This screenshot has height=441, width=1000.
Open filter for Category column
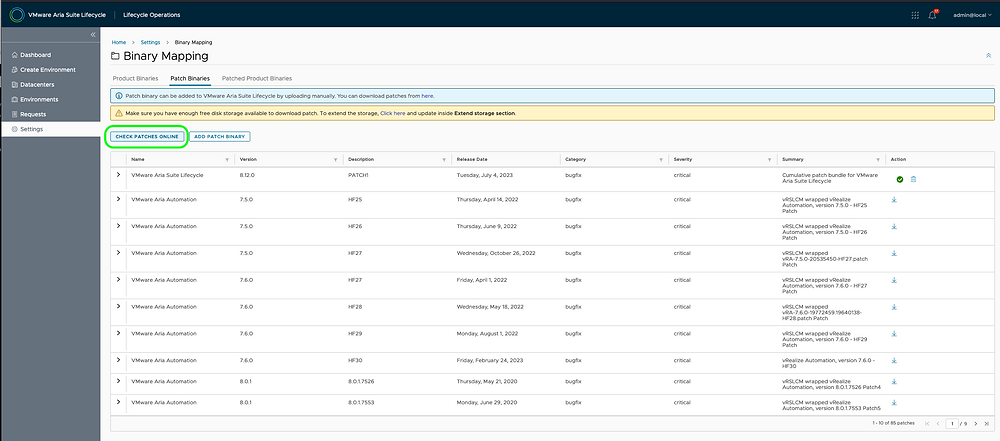(x=661, y=160)
